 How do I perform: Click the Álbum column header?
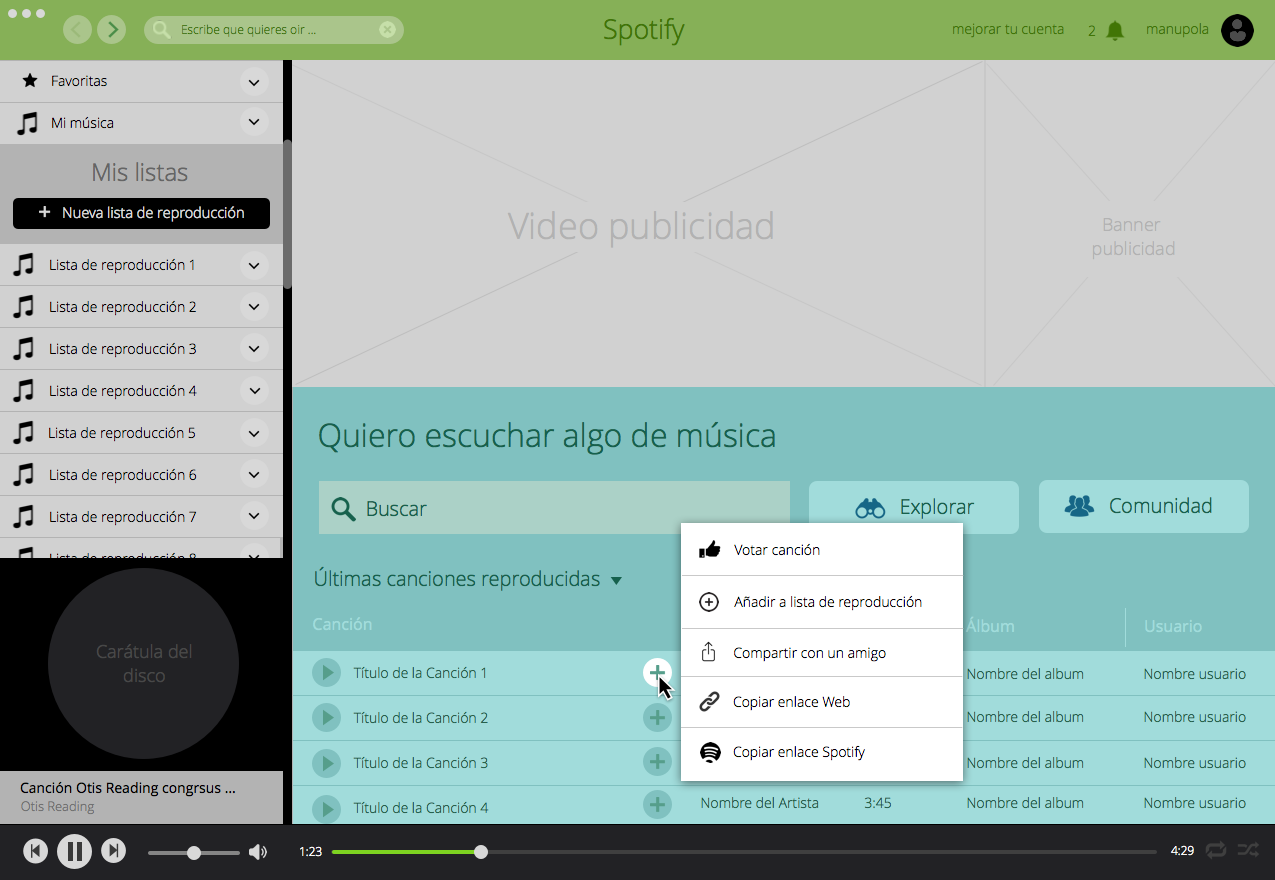point(990,626)
